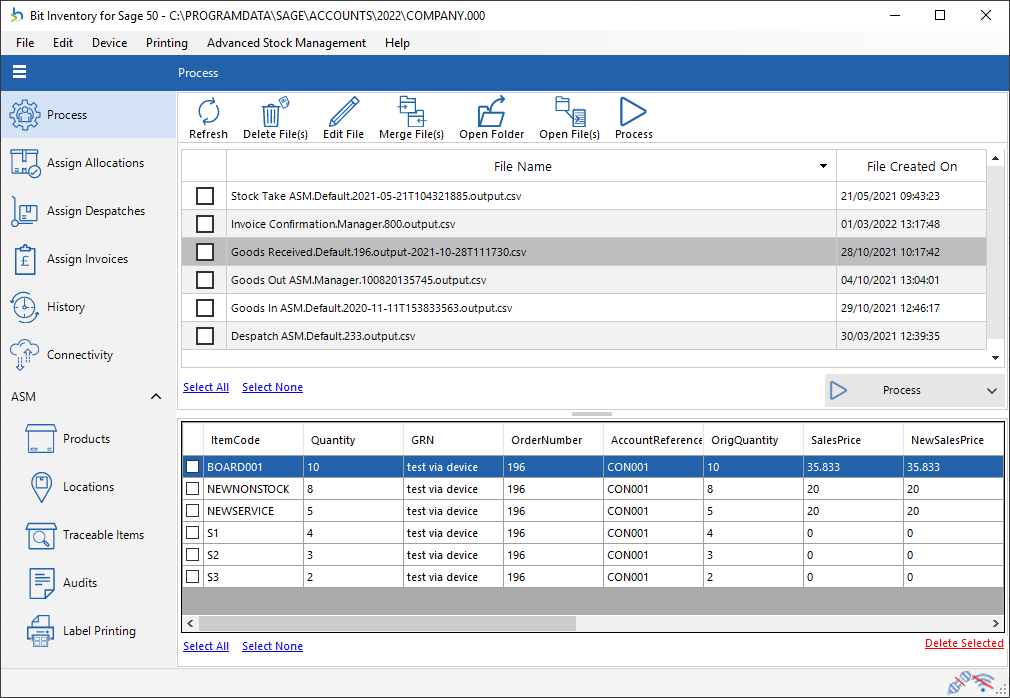This screenshot has height=698, width=1010.
Task: Tick the Goods Received file checkbox
Action: [205, 252]
